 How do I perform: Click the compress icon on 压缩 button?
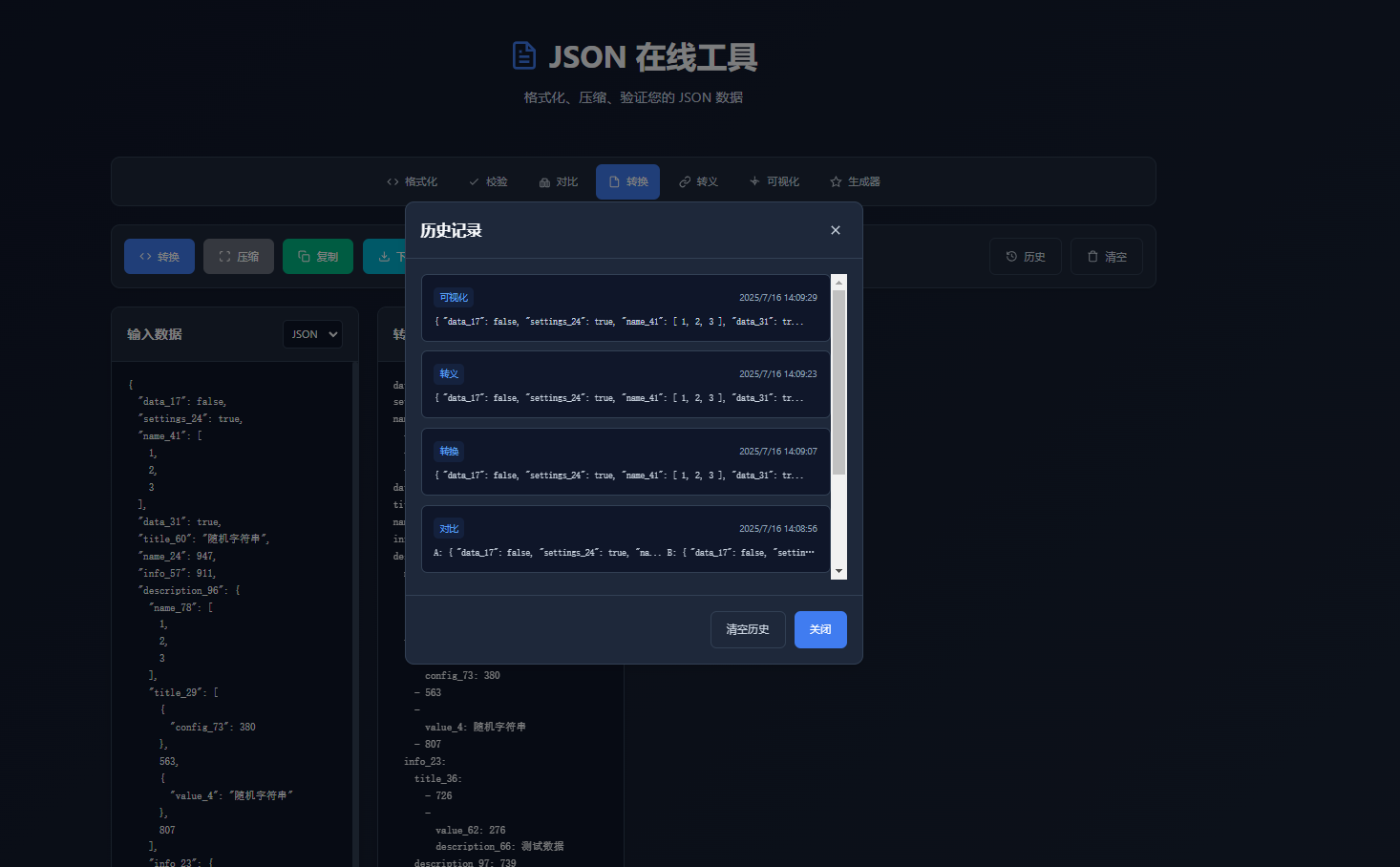tap(223, 256)
